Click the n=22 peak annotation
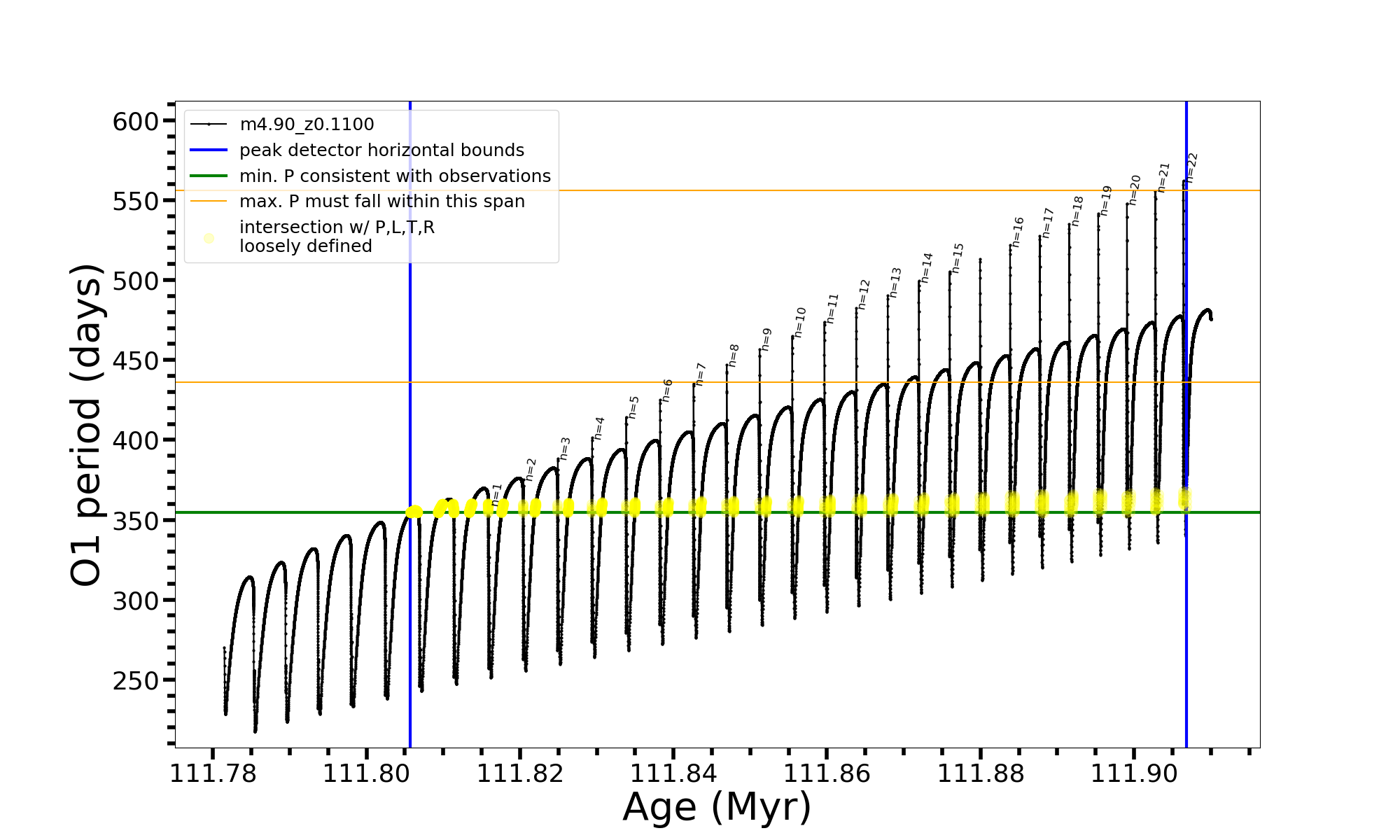Viewport: 1400px width, 840px height. coord(1192,168)
